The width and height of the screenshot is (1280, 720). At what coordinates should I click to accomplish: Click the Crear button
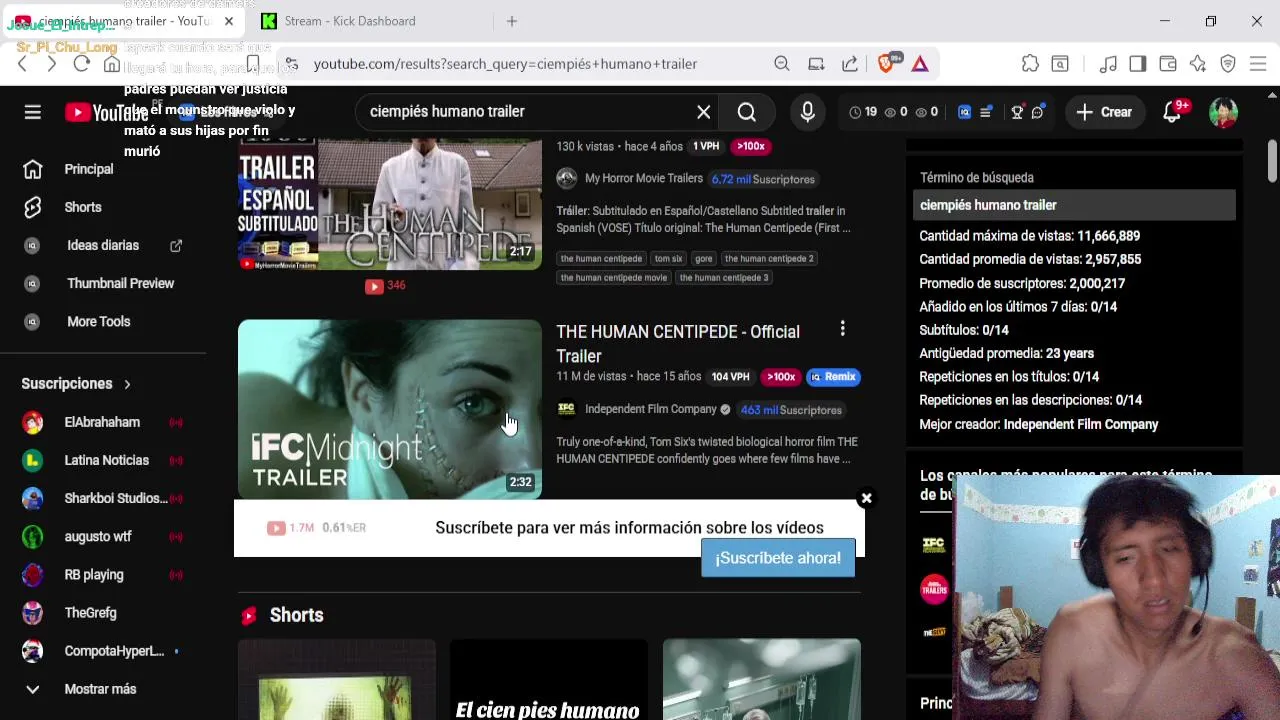(1105, 112)
